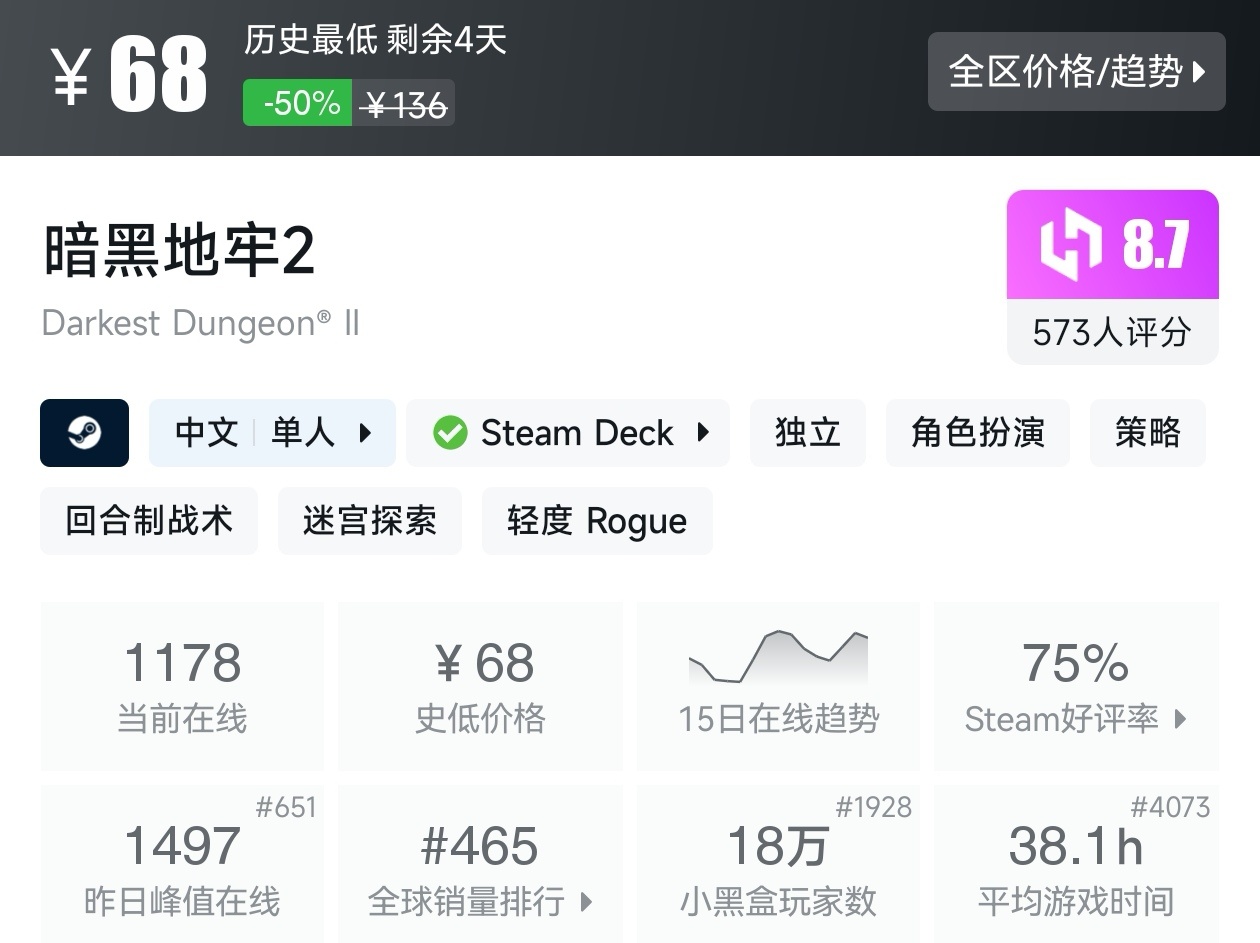Click the 迷宫探索 tag

click(x=370, y=520)
